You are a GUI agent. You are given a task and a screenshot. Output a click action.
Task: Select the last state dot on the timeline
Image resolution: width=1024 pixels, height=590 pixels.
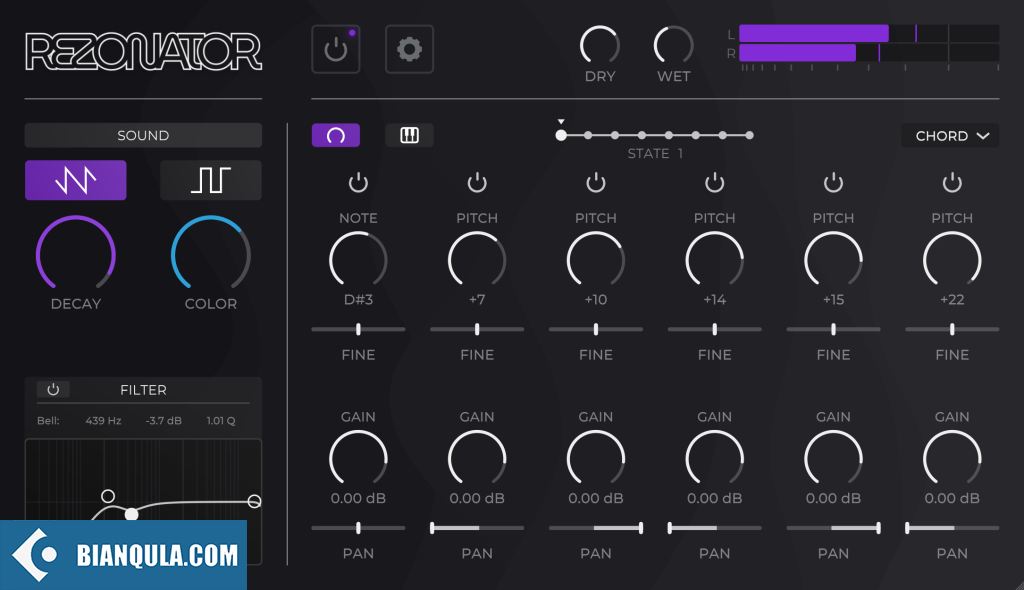[750, 135]
